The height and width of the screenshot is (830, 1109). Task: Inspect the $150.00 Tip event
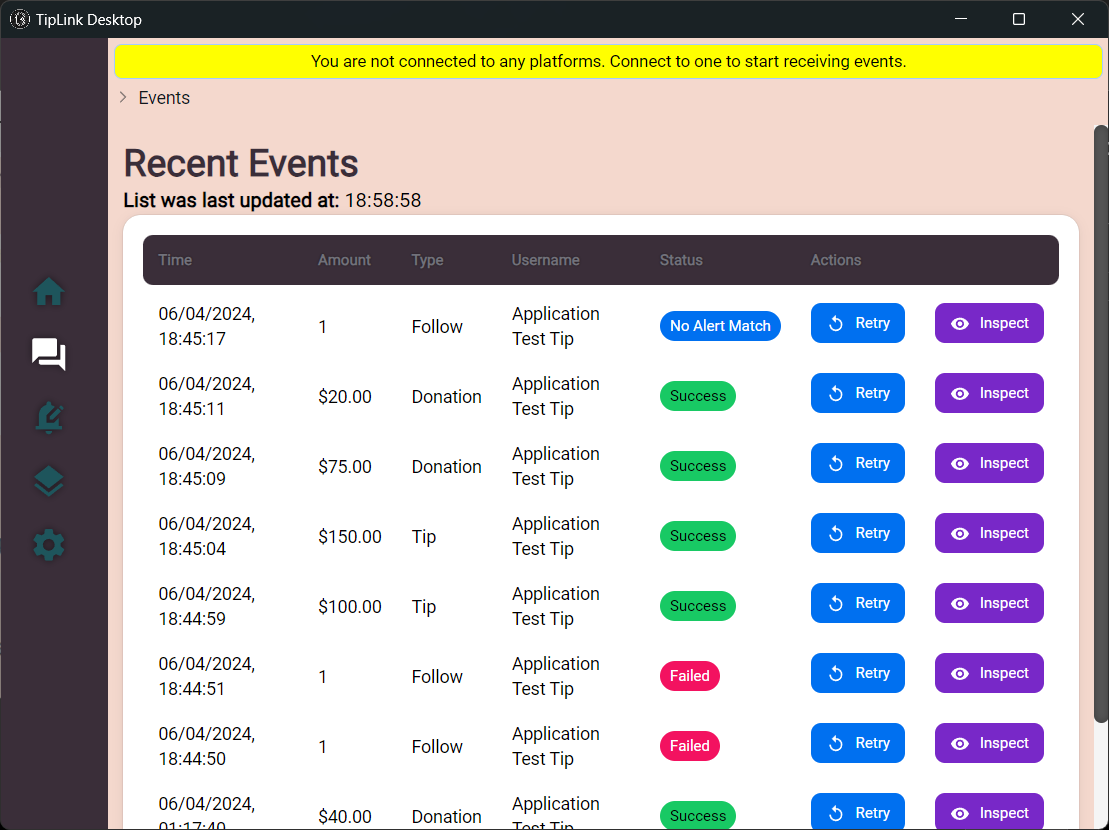(x=988, y=533)
